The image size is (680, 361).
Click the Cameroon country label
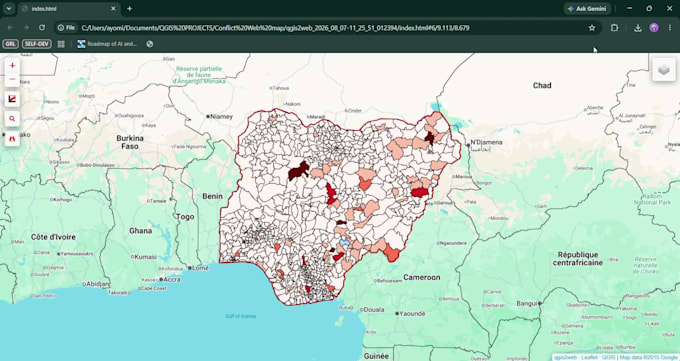click(x=422, y=277)
